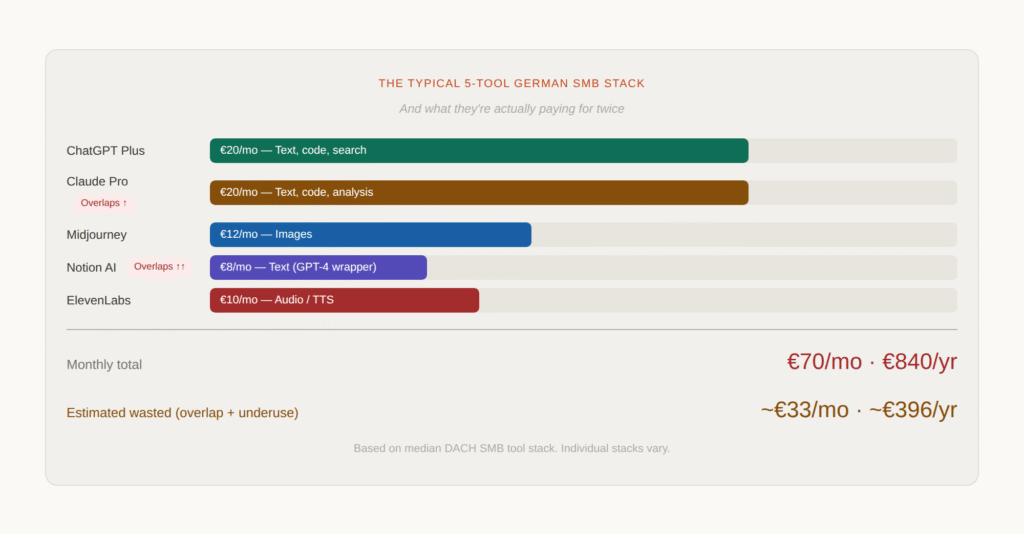This screenshot has height=534, width=1024.
Task: Select the Midjourney row label
Action: pos(96,234)
